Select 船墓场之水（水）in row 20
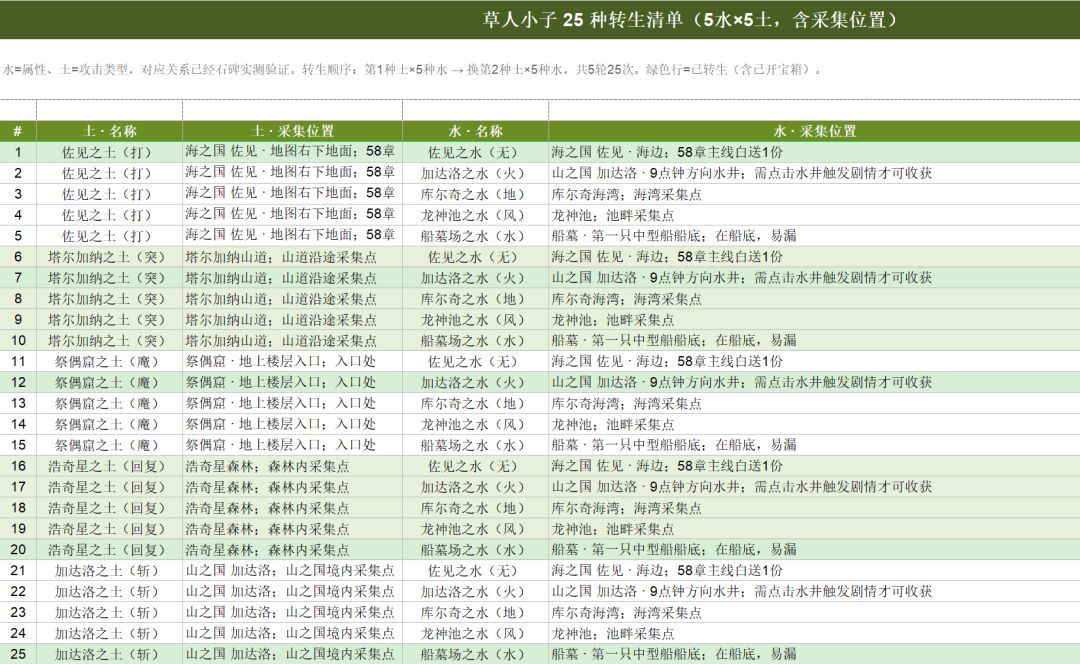The height and width of the screenshot is (664, 1080). point(475,550)
